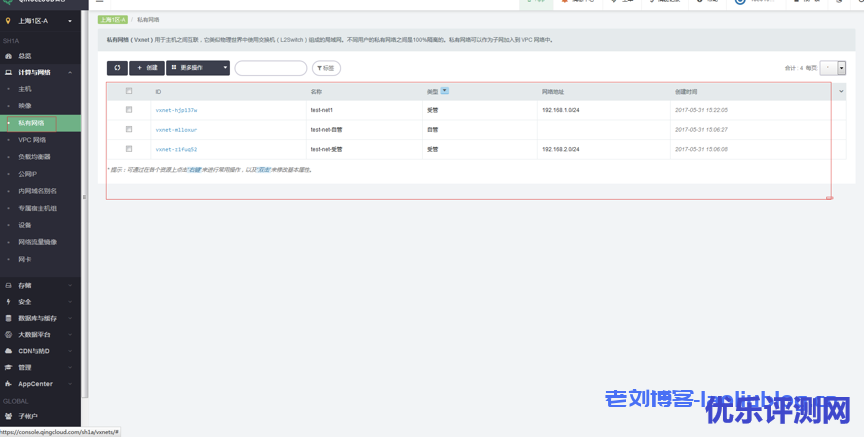Click the refresh icon button
Image resolution: width=864 pixels, height=437 pixels.
tap(117, 68)
